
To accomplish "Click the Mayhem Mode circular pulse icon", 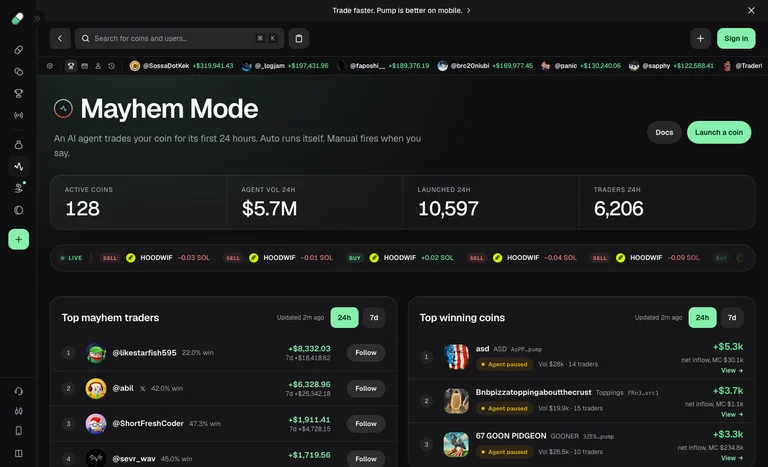I will click(x=63, y=109).
